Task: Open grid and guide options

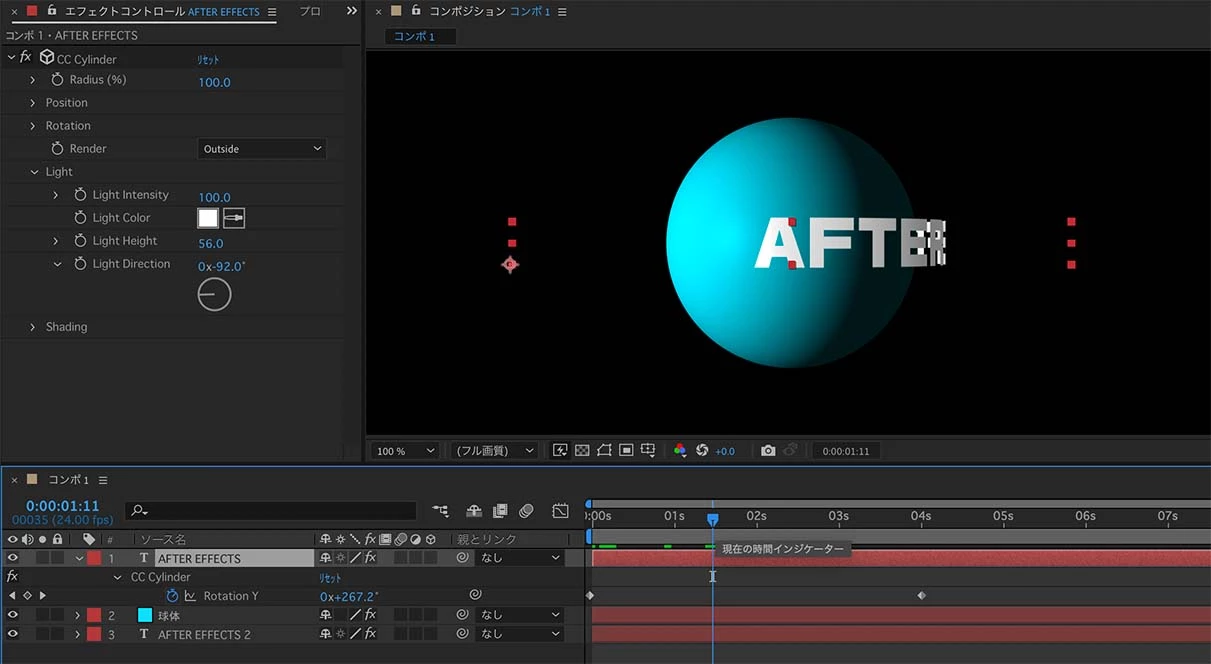Action: point(648,451)
